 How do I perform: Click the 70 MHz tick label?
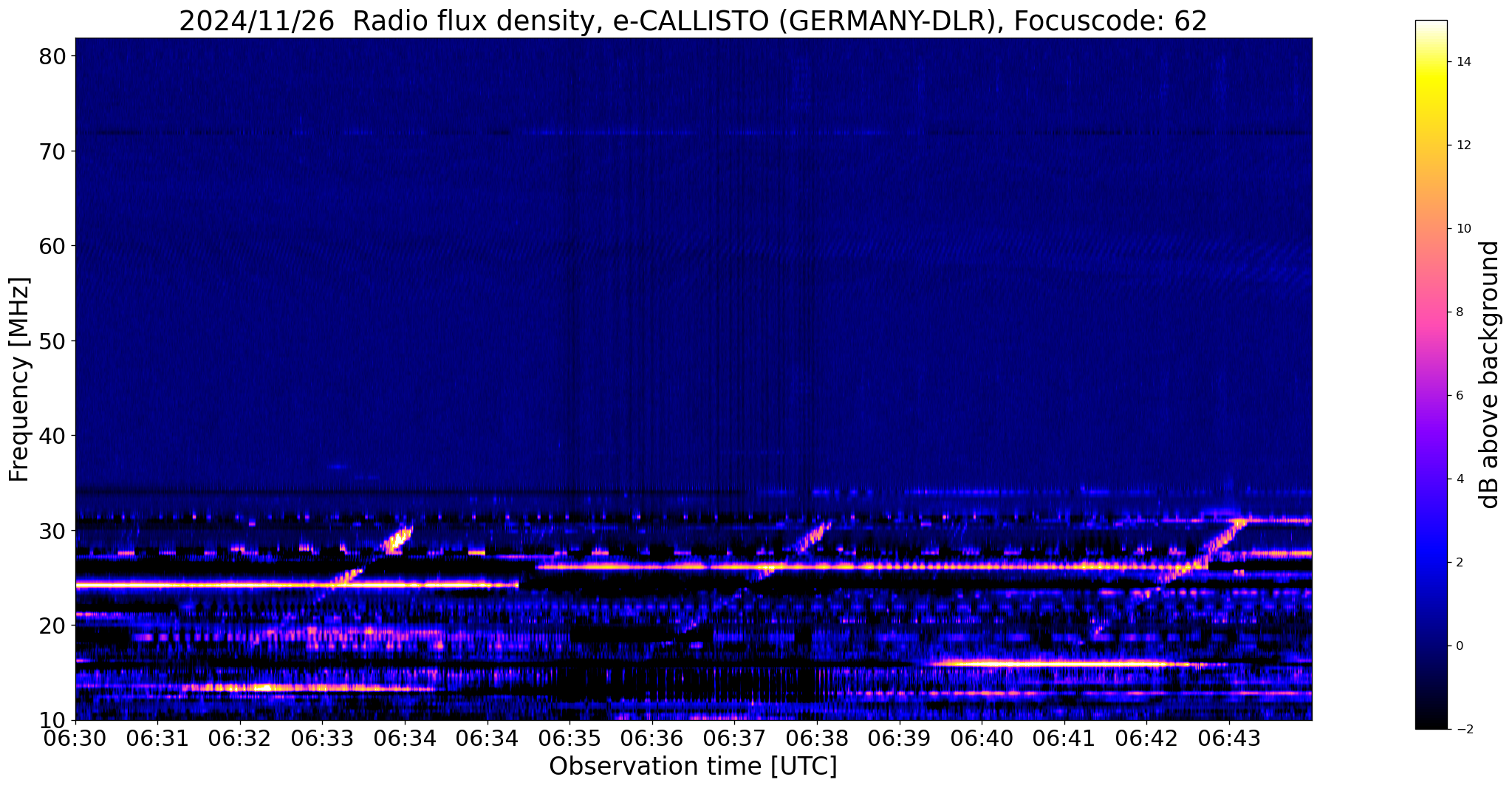coord(53,151)
